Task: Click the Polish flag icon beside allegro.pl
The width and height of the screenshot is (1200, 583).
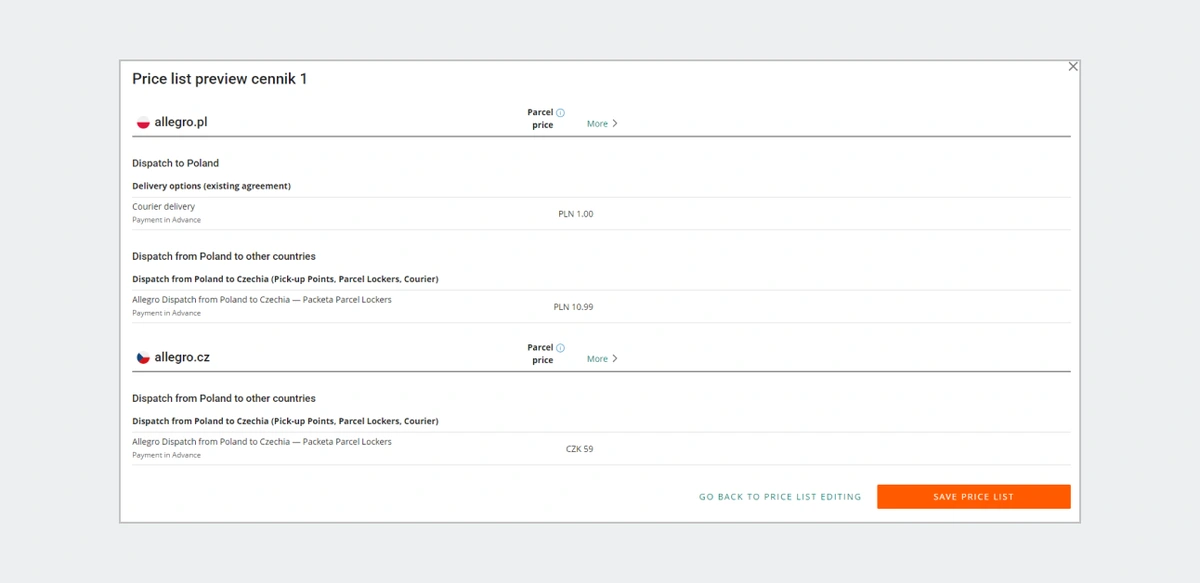Action: (143, 123)
